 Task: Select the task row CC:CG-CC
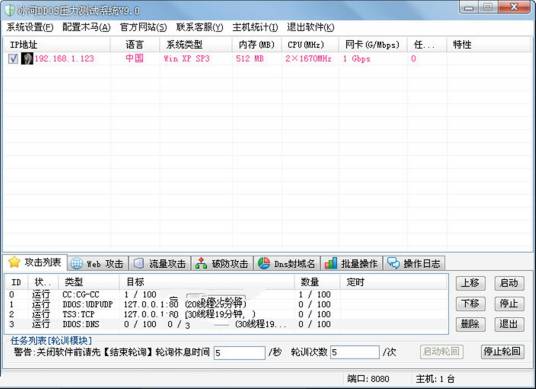coord(226,294)
